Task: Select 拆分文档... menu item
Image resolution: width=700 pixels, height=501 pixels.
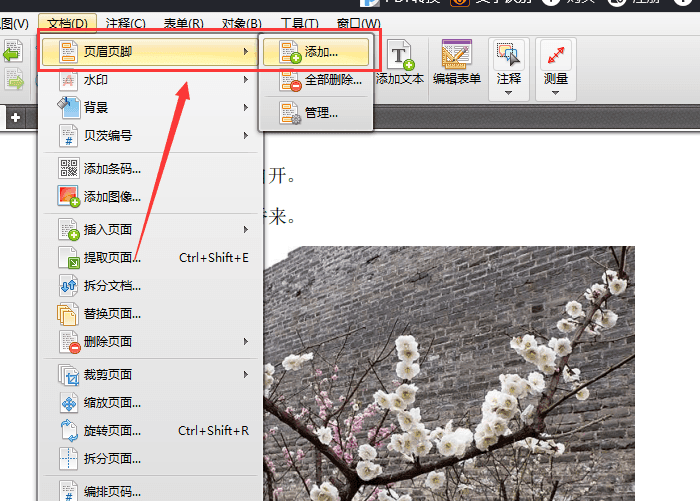Action: [150, 286]
